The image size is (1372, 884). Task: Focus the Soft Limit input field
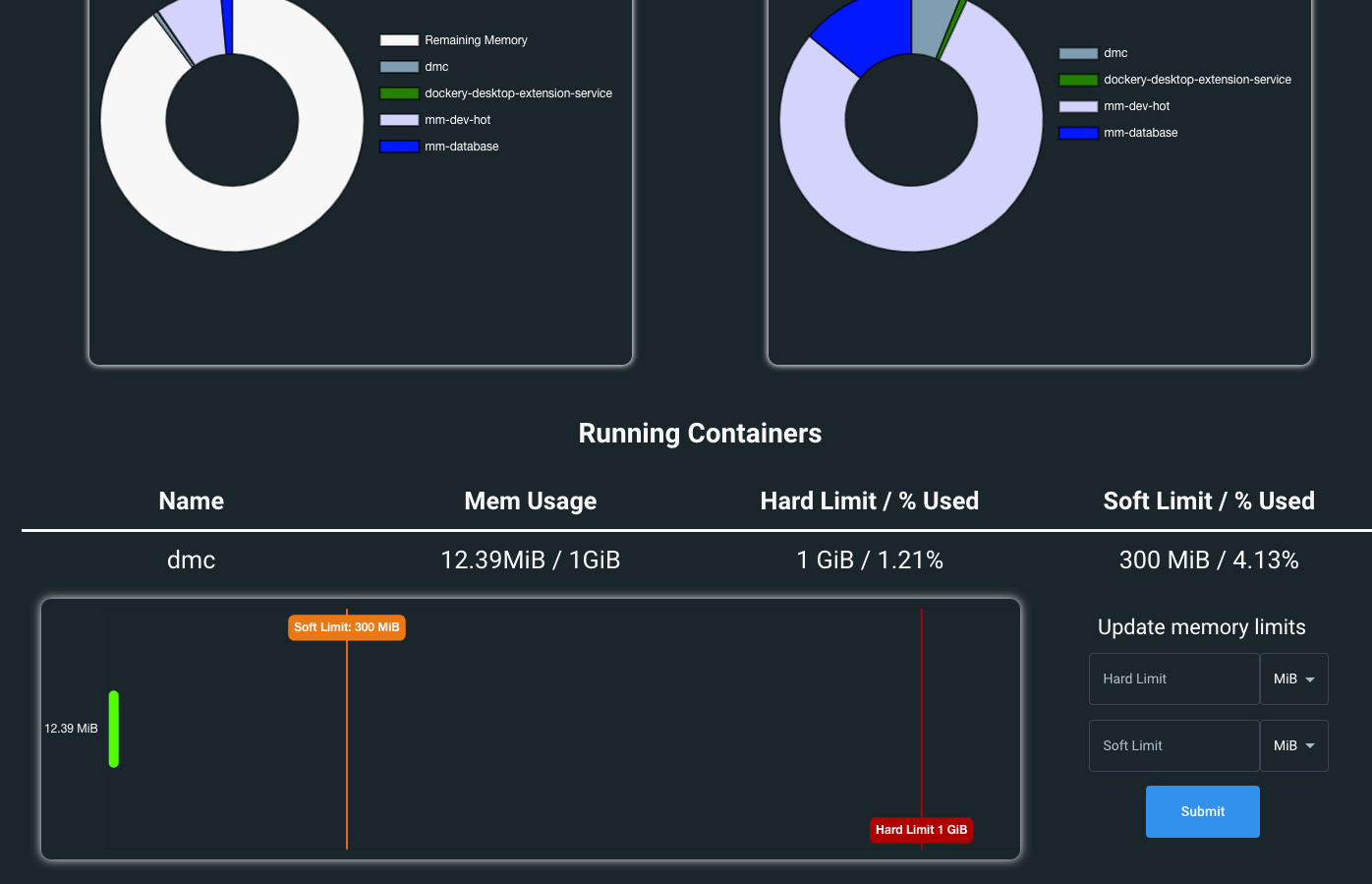click(1174, 745)
